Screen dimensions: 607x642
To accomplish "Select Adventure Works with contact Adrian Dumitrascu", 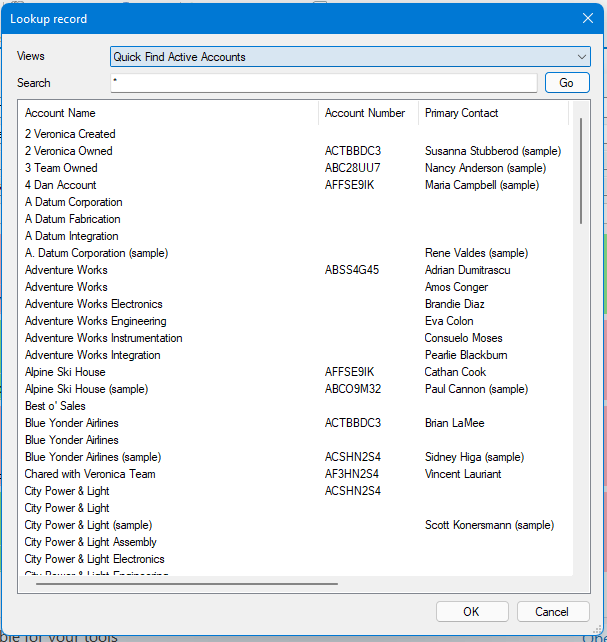I will click(x=66, y=270).
